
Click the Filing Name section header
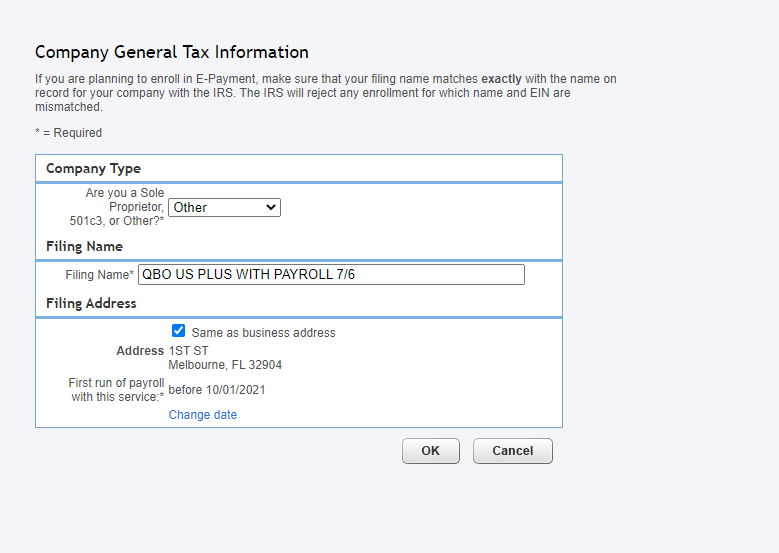click(85, 246)
